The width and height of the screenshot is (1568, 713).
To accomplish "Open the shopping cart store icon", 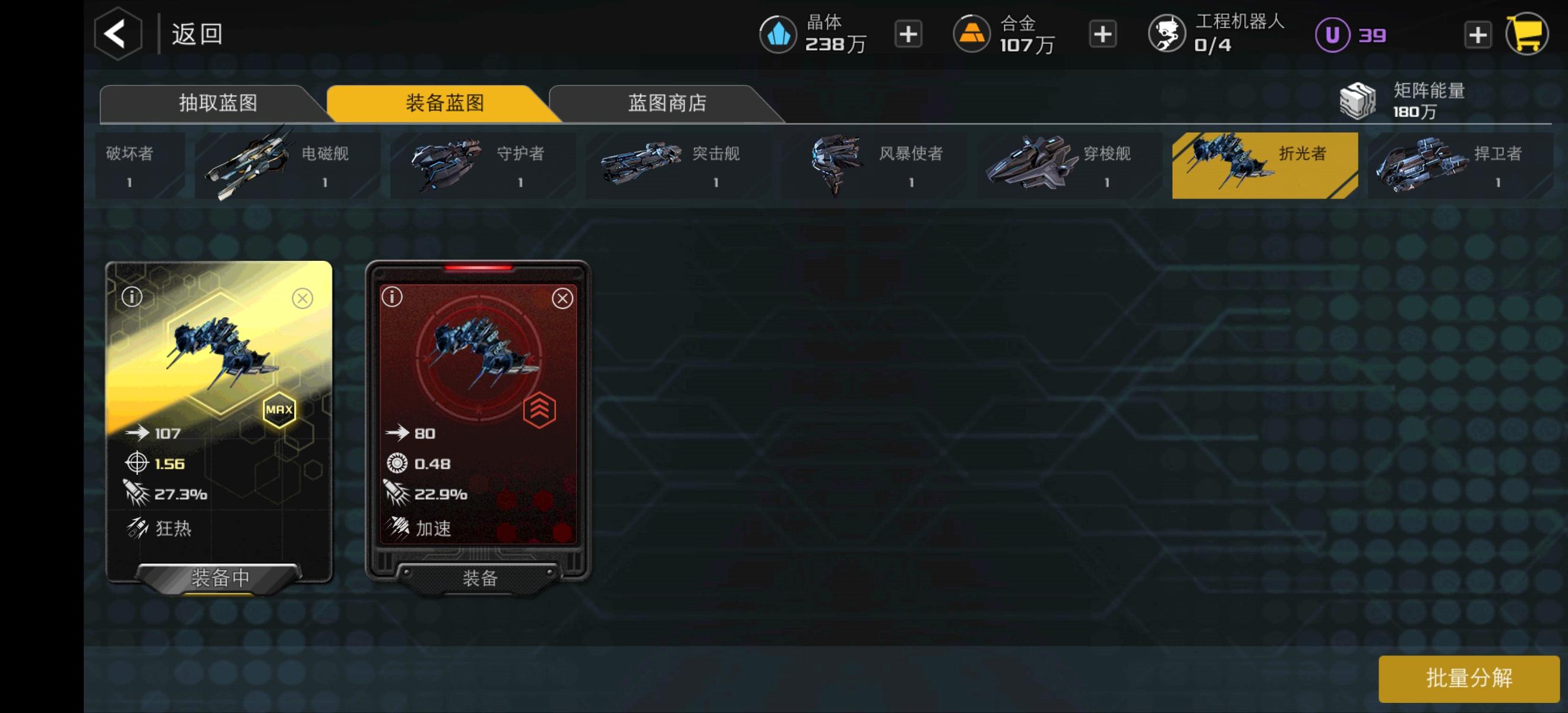I will click(x=1527, y=34).
